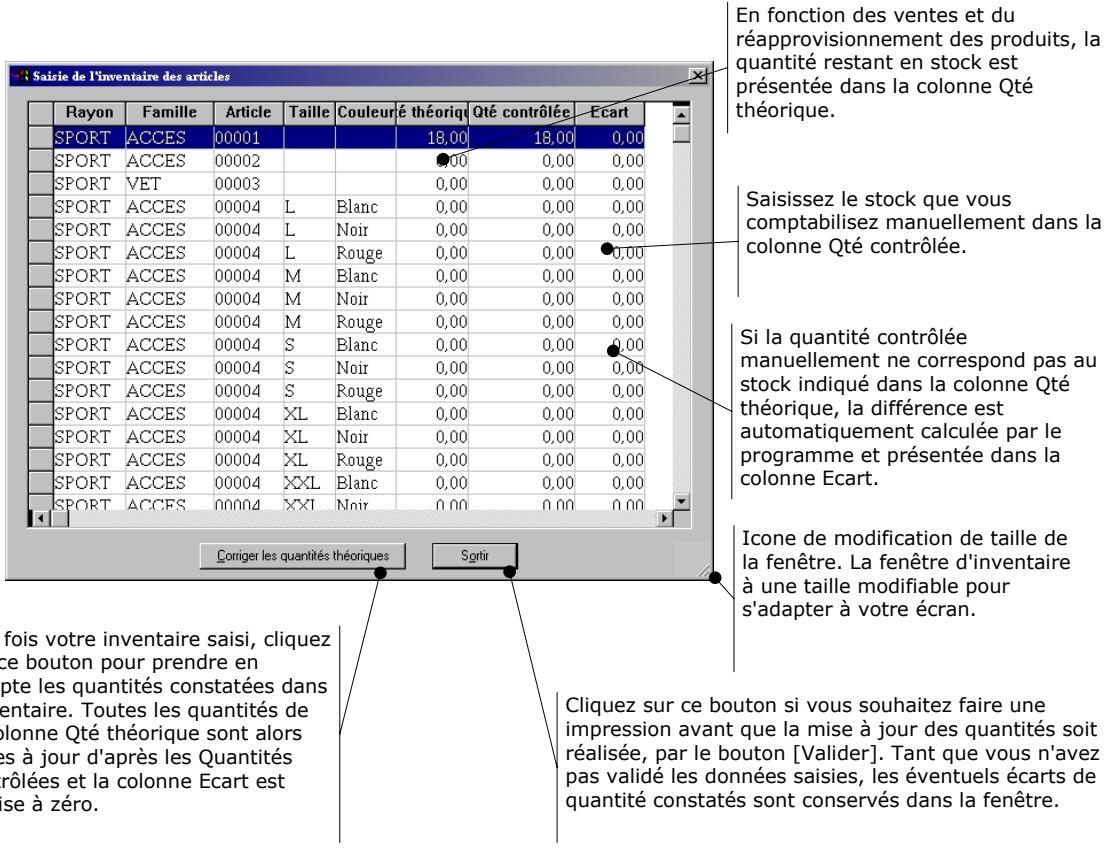This screenshot has height=851, width=1106.
Task: Click the vertical scrollbar down arrow
Action: (681, 501)
